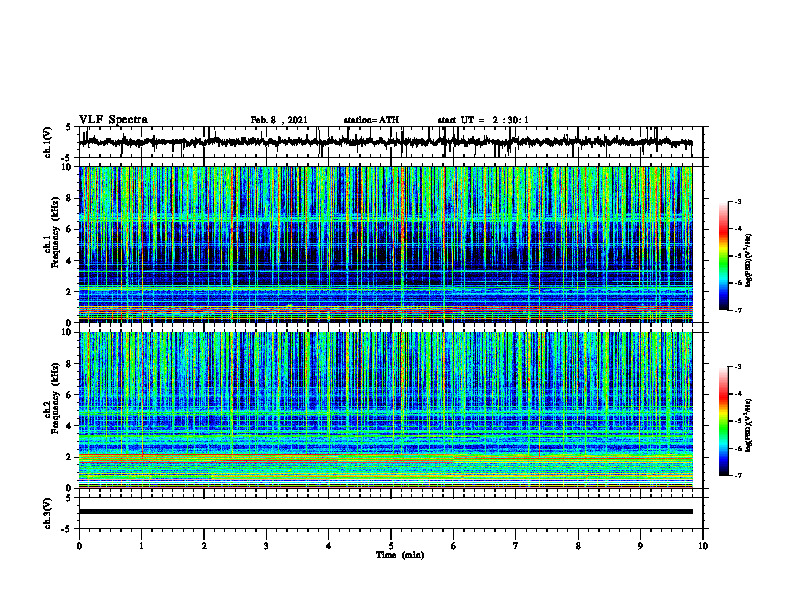Click the "ch.3(V)" waveform axis label
Viewport: 792px width, 612px height.
(x=48, y=513)
